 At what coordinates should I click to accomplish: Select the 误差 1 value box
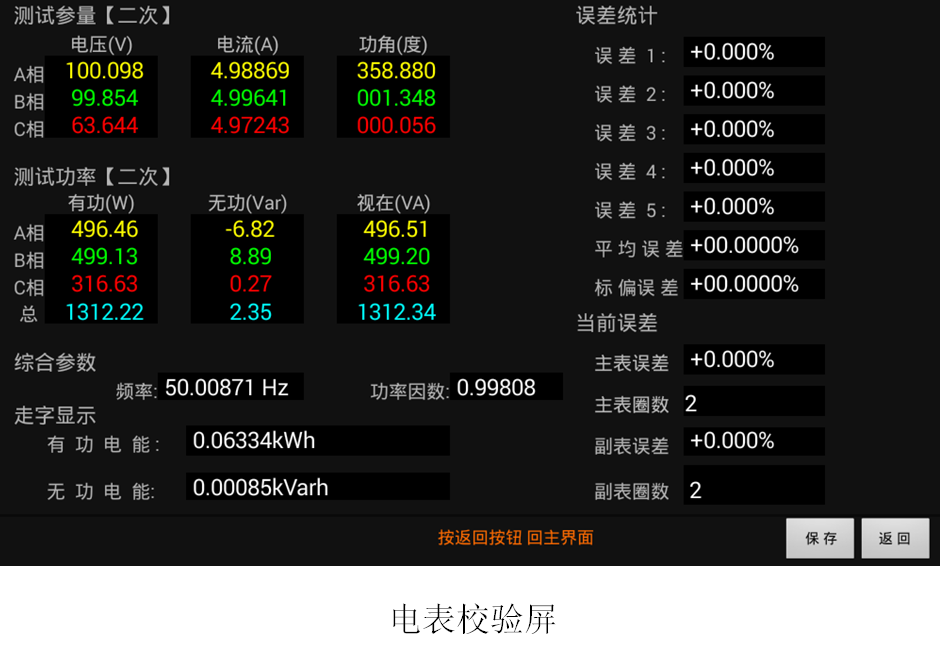[x=754, y=52]
